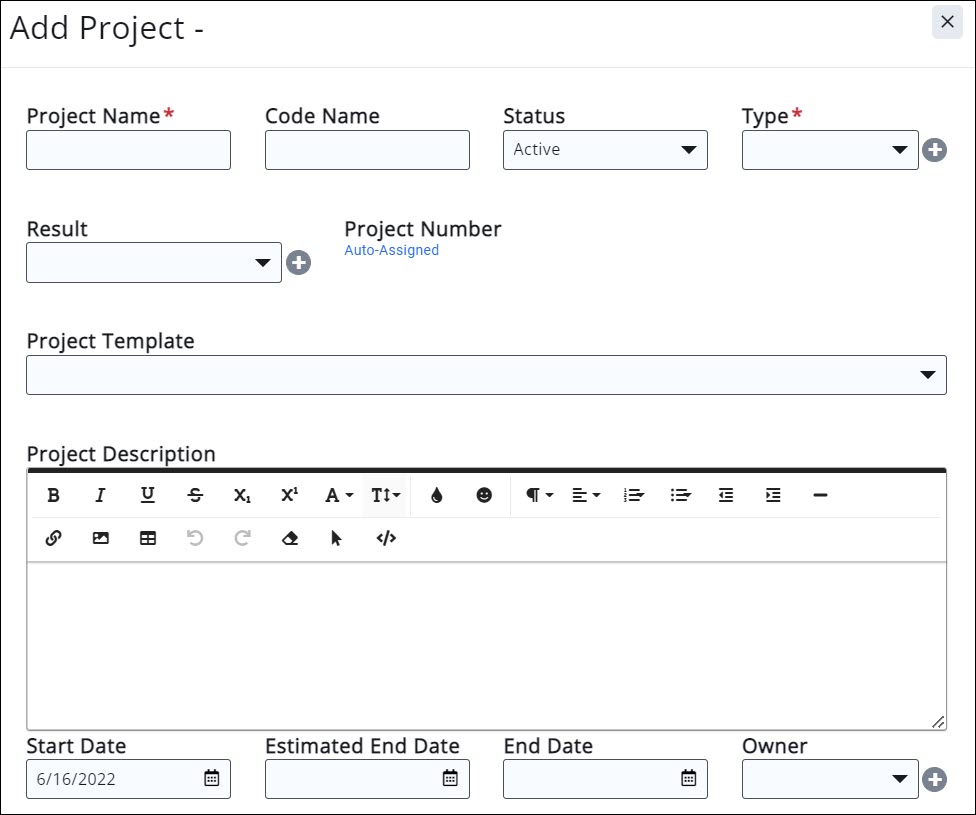Click the clear formatting eraser icon

(x=290, y=538)
